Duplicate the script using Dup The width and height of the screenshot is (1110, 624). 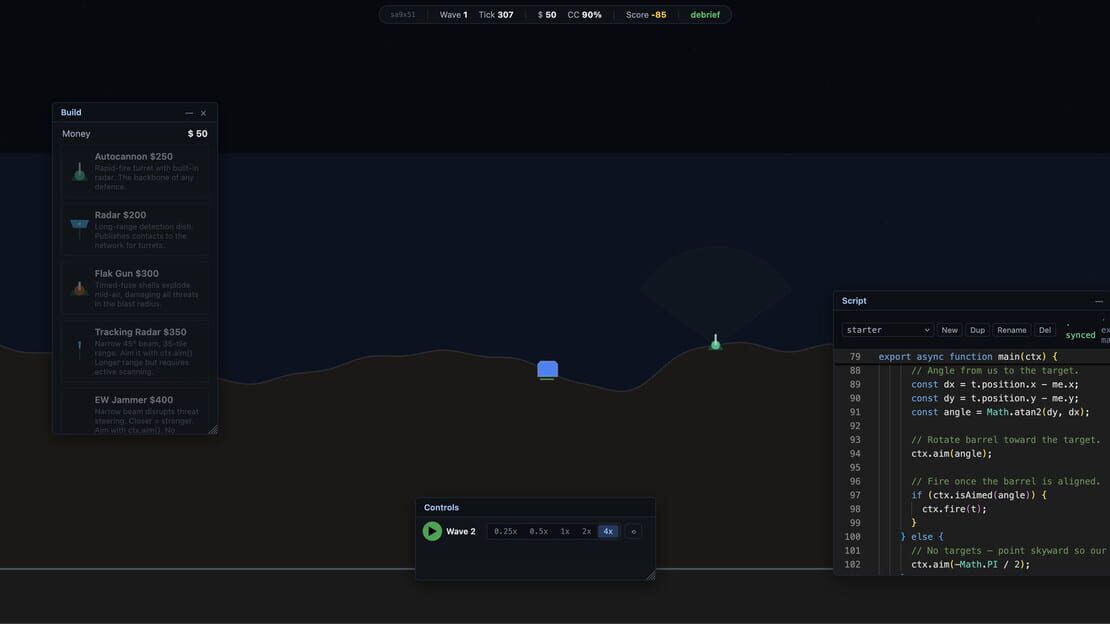pos(978,330)
